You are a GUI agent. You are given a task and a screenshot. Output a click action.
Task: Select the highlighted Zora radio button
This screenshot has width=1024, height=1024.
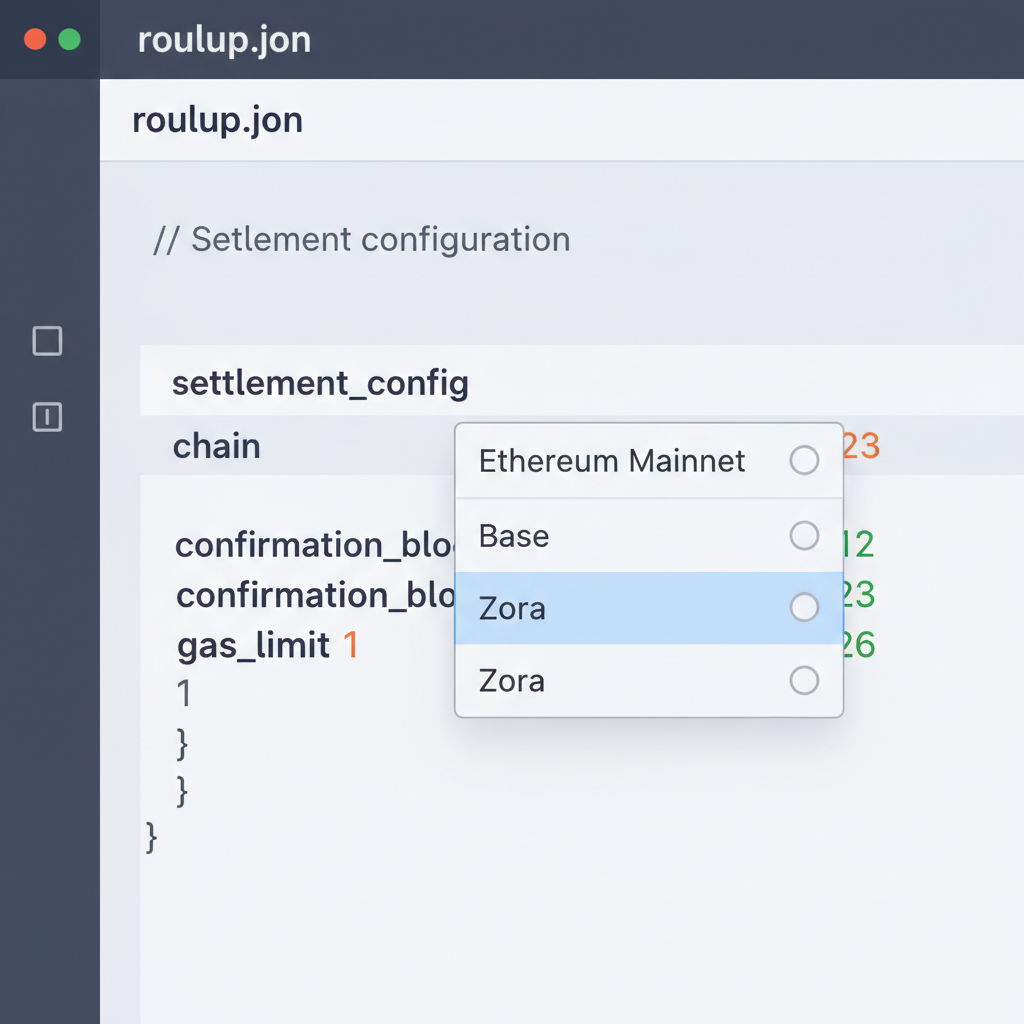pos(804,607)
